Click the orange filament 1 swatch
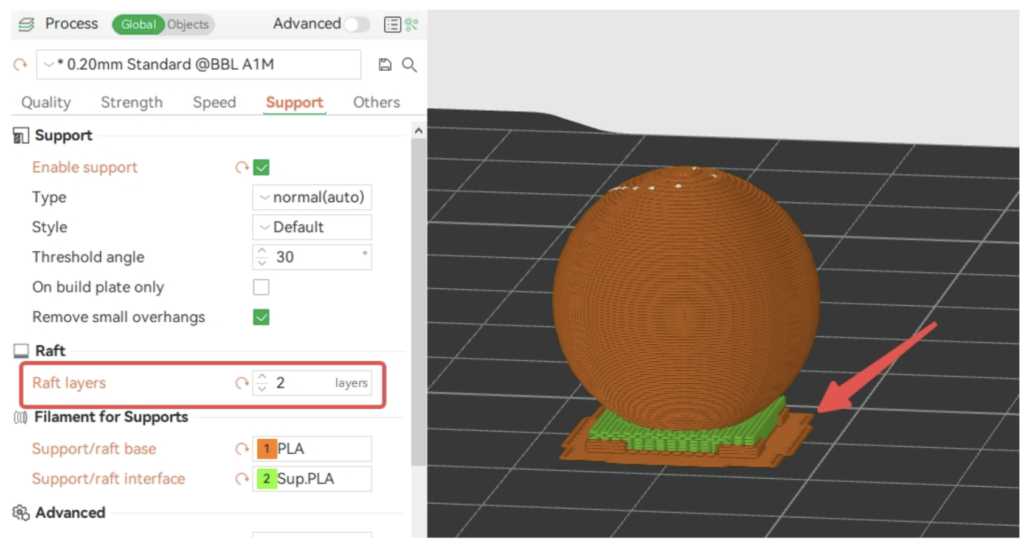Image resolution: width=1024 pixels, height=545 pixels. click(266, 449)
